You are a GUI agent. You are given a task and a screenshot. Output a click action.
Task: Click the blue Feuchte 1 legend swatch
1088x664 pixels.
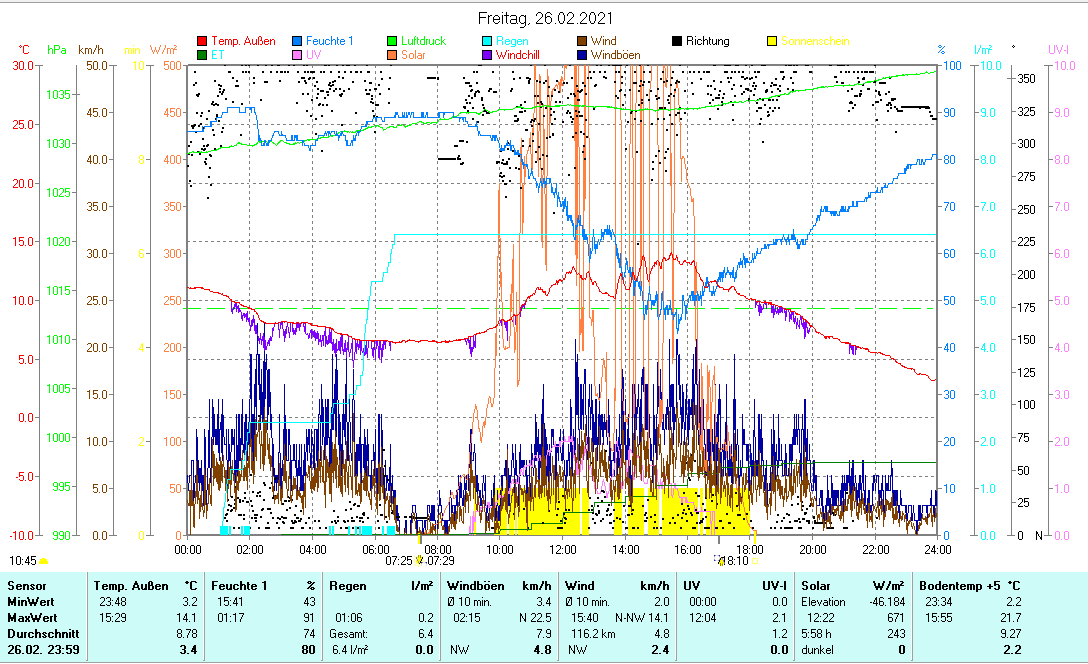click(x=298, y=41)
